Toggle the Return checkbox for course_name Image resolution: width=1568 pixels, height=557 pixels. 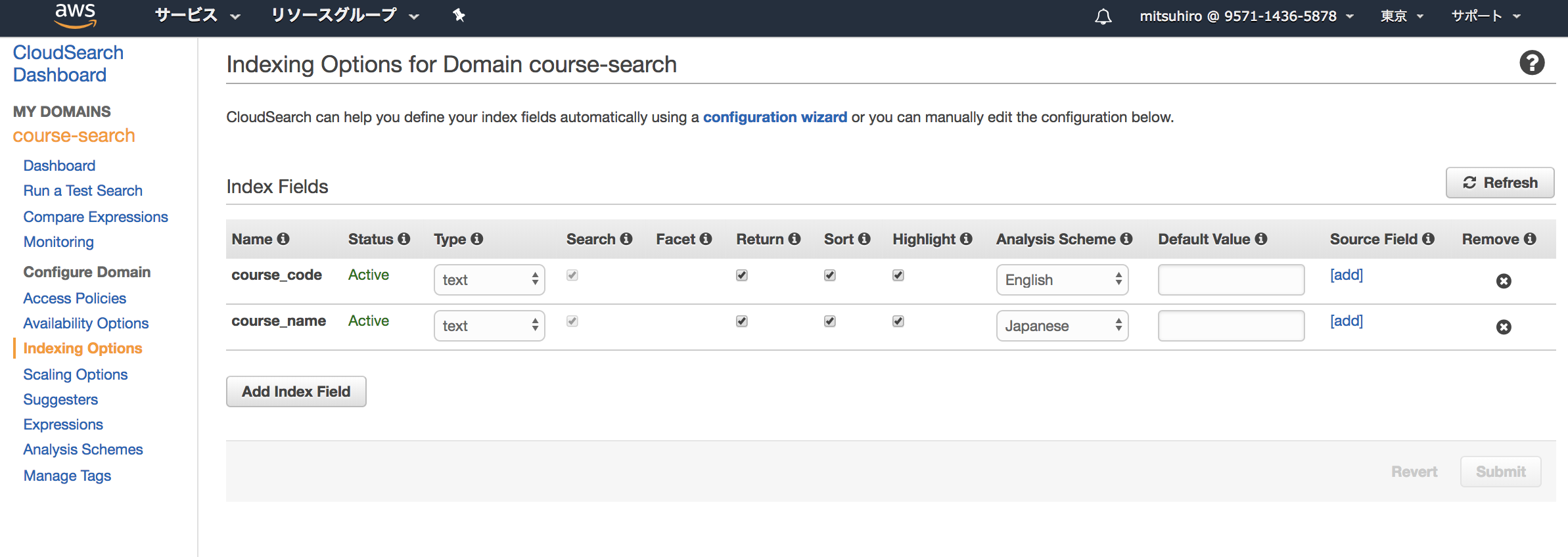[x=742, y=321]
